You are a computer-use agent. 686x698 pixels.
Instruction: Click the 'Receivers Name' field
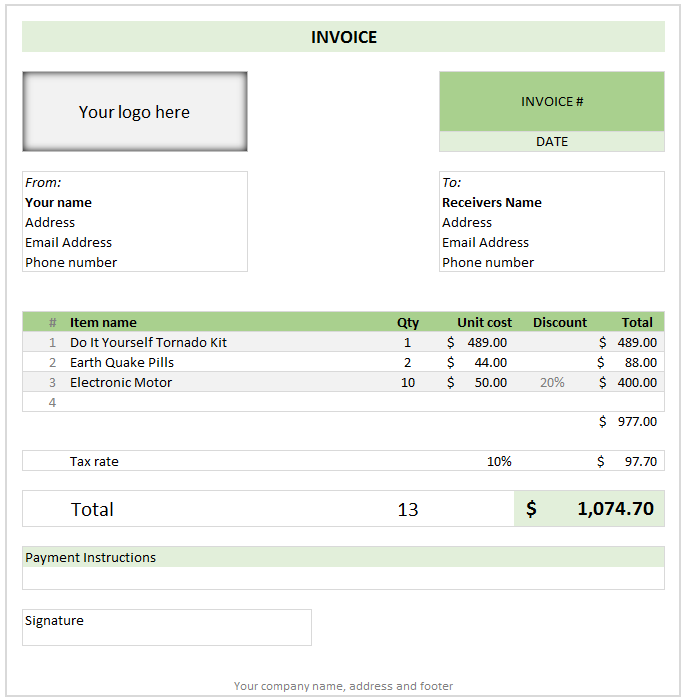pos(492,202)
